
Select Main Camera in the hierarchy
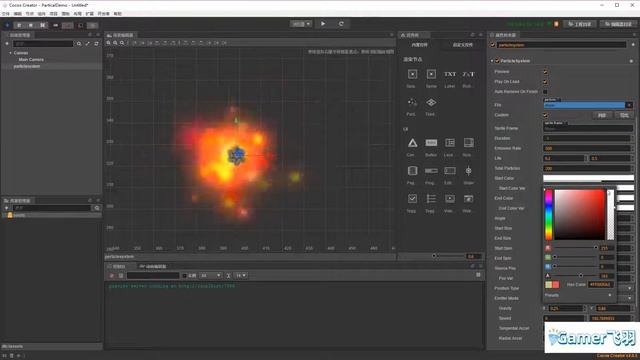pyautogui.click(x=31, y=60)
